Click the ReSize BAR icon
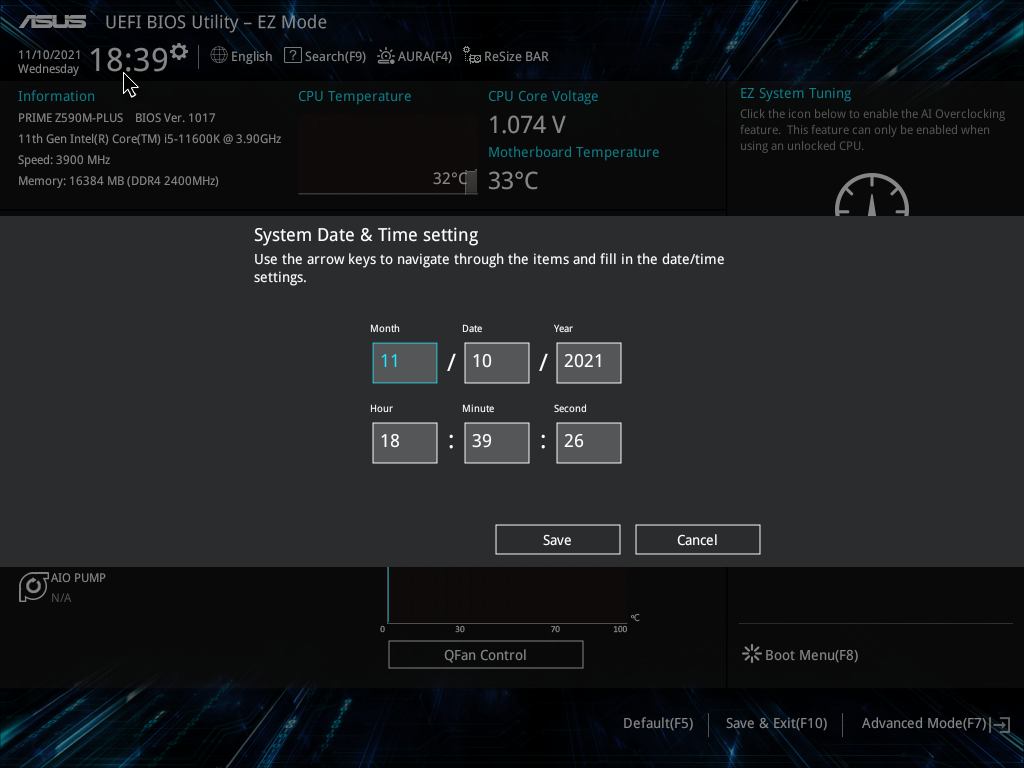Image resolution: width=1024 pixels, height=768 pixels. click(472, 56)
